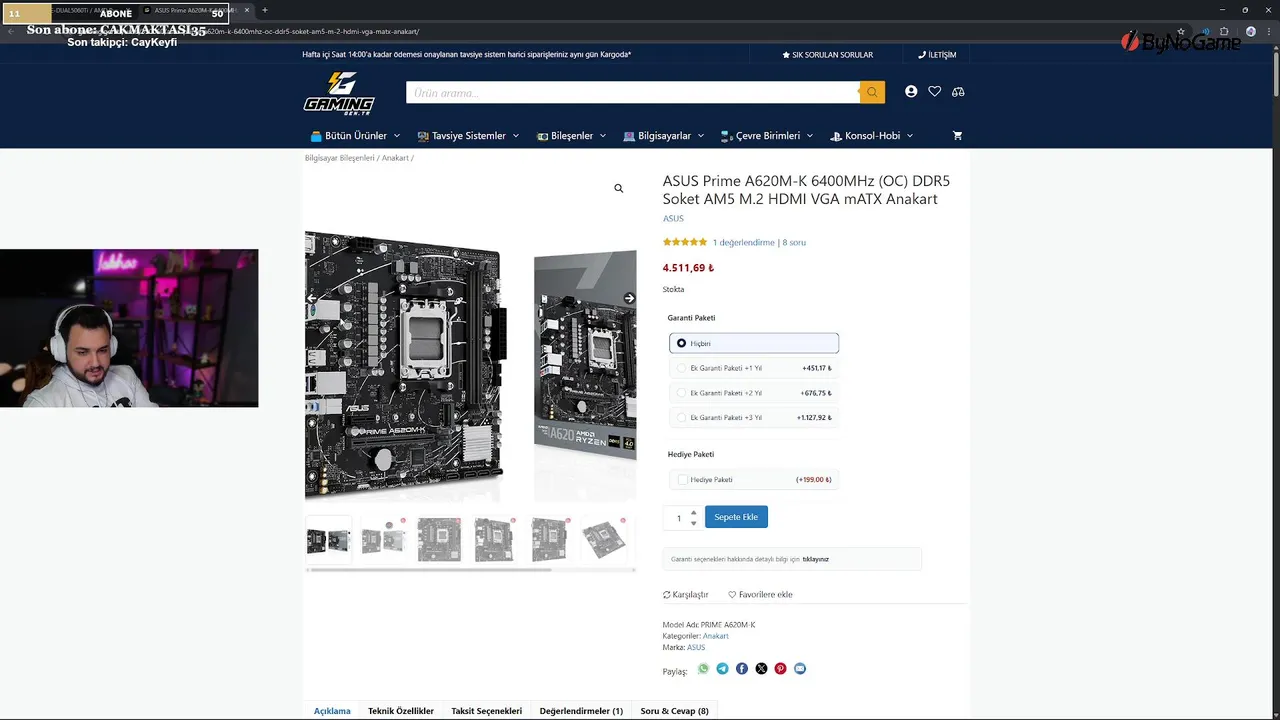
Task: Expand the Bütün Ürünler menu
Action: tap(355, 135)
